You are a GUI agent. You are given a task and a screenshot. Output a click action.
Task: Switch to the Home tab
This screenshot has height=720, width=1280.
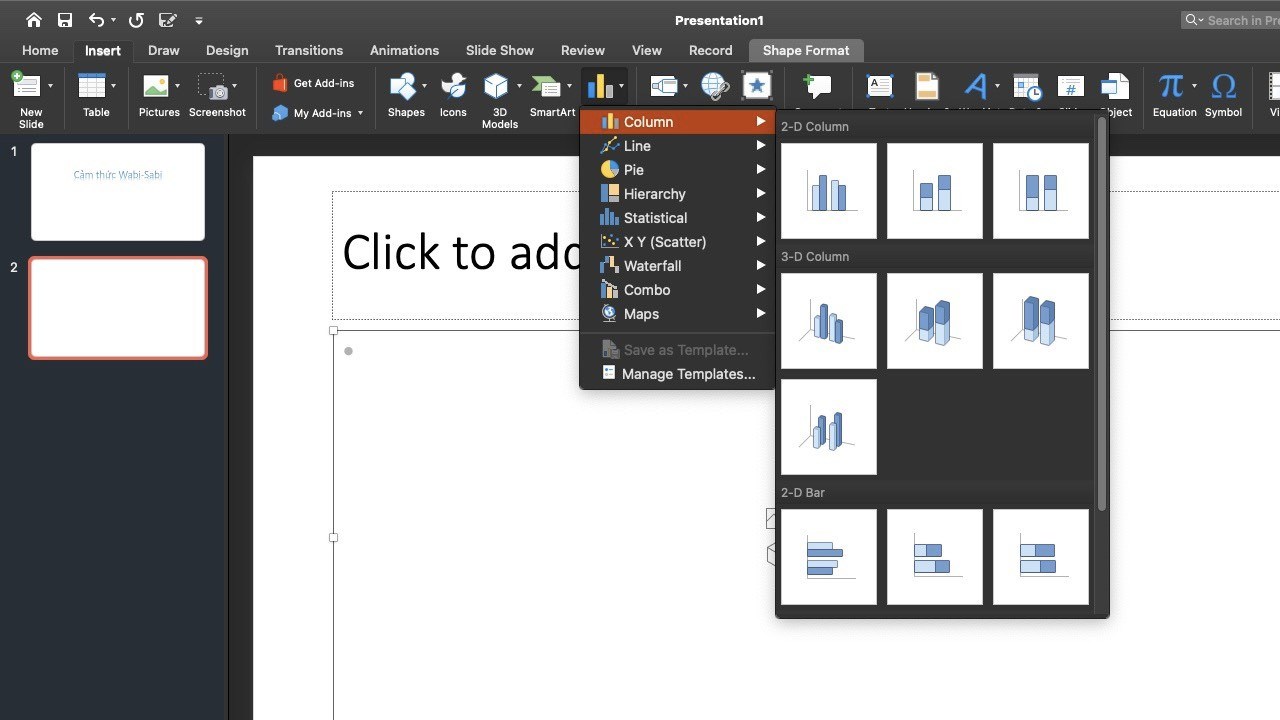click(x=40, y=50)
